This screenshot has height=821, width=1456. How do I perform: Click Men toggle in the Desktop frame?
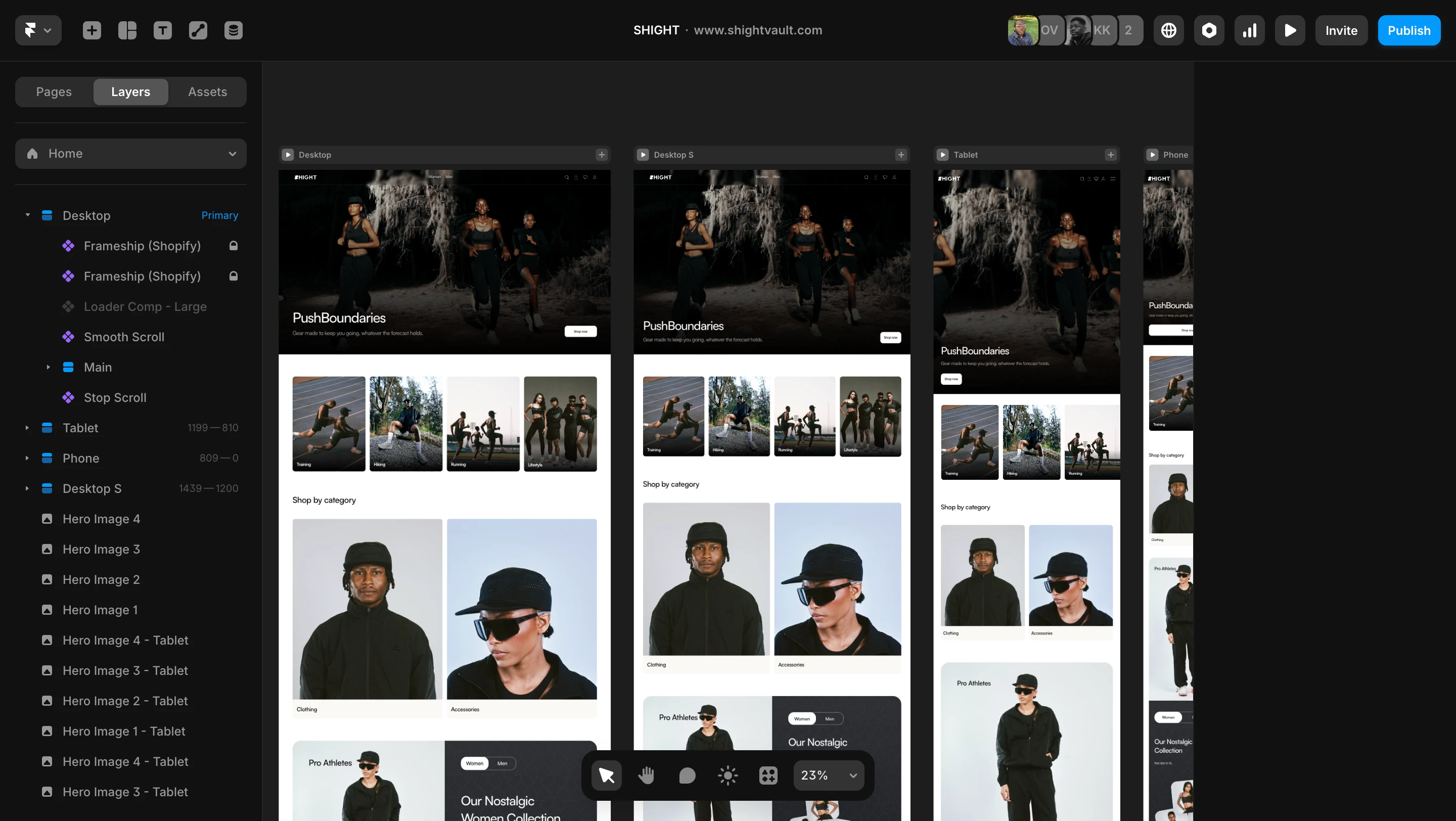tap(502, 763)
